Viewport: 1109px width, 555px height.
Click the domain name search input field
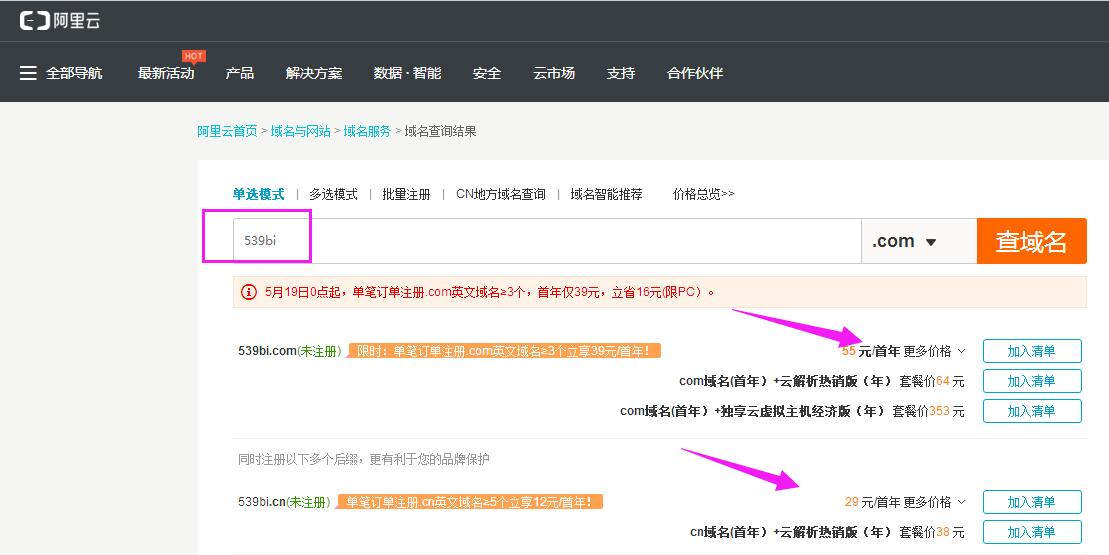(547, 241)
